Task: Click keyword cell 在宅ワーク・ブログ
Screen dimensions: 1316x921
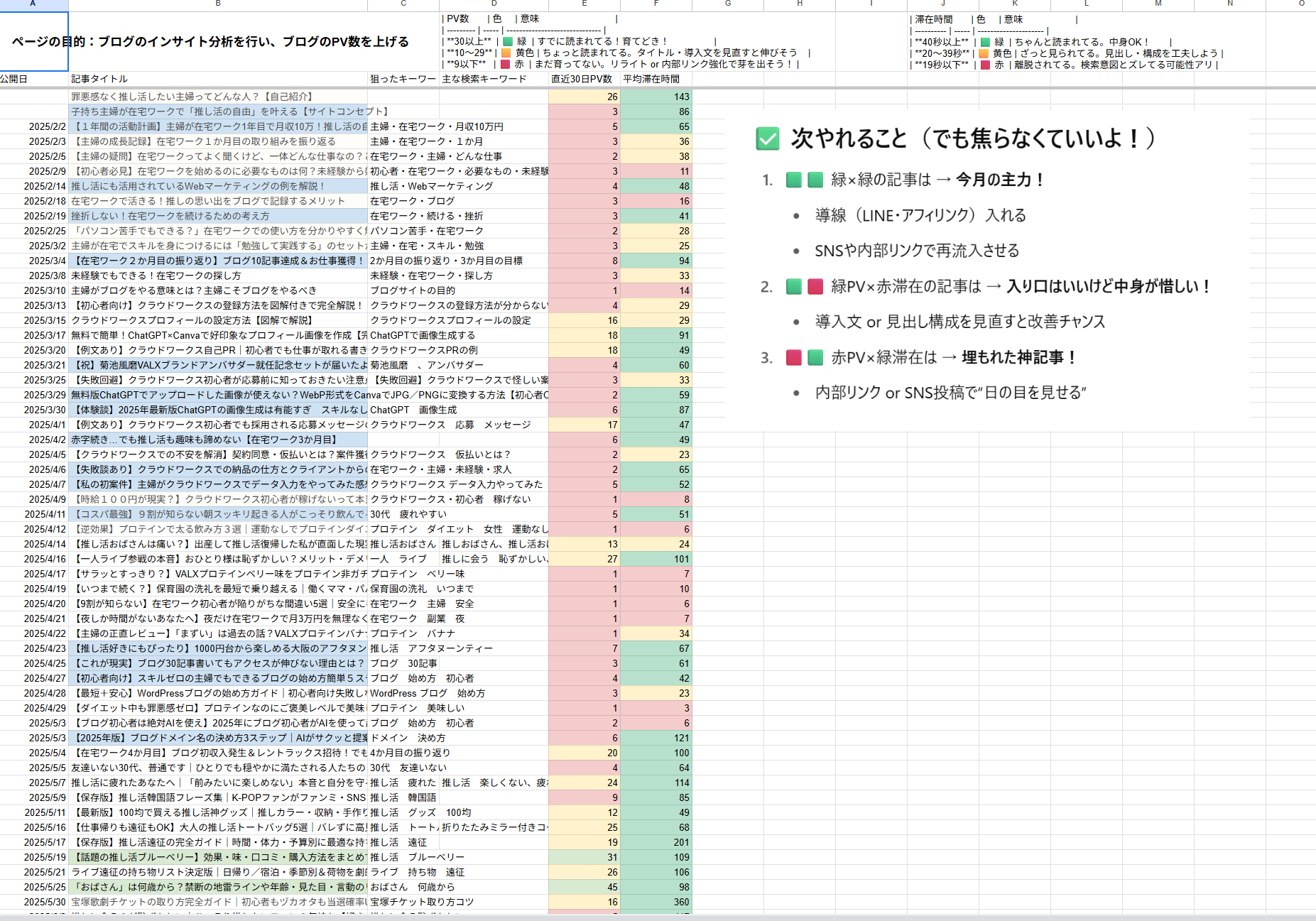Action: pyautogui.click(x=403, y=201)
